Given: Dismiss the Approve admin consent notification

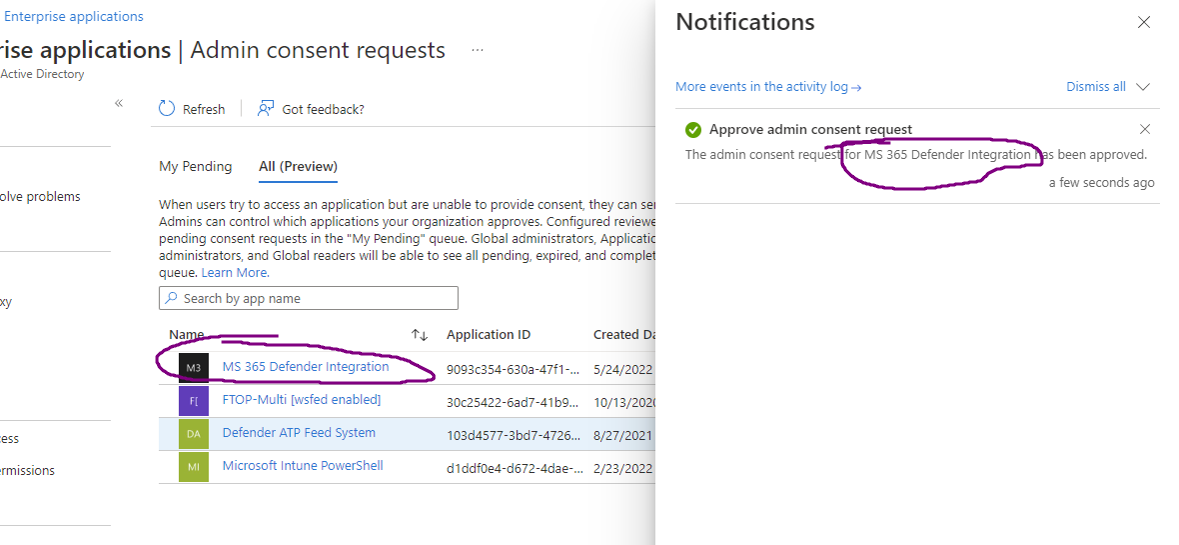Looking at the screenshot, I should coord(1144,129).
